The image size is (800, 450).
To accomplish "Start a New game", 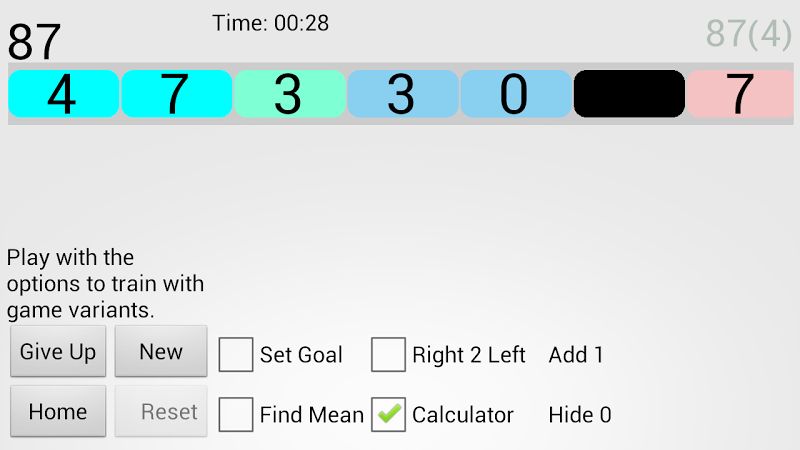I will pyautogui.click(x=161, y=352).
